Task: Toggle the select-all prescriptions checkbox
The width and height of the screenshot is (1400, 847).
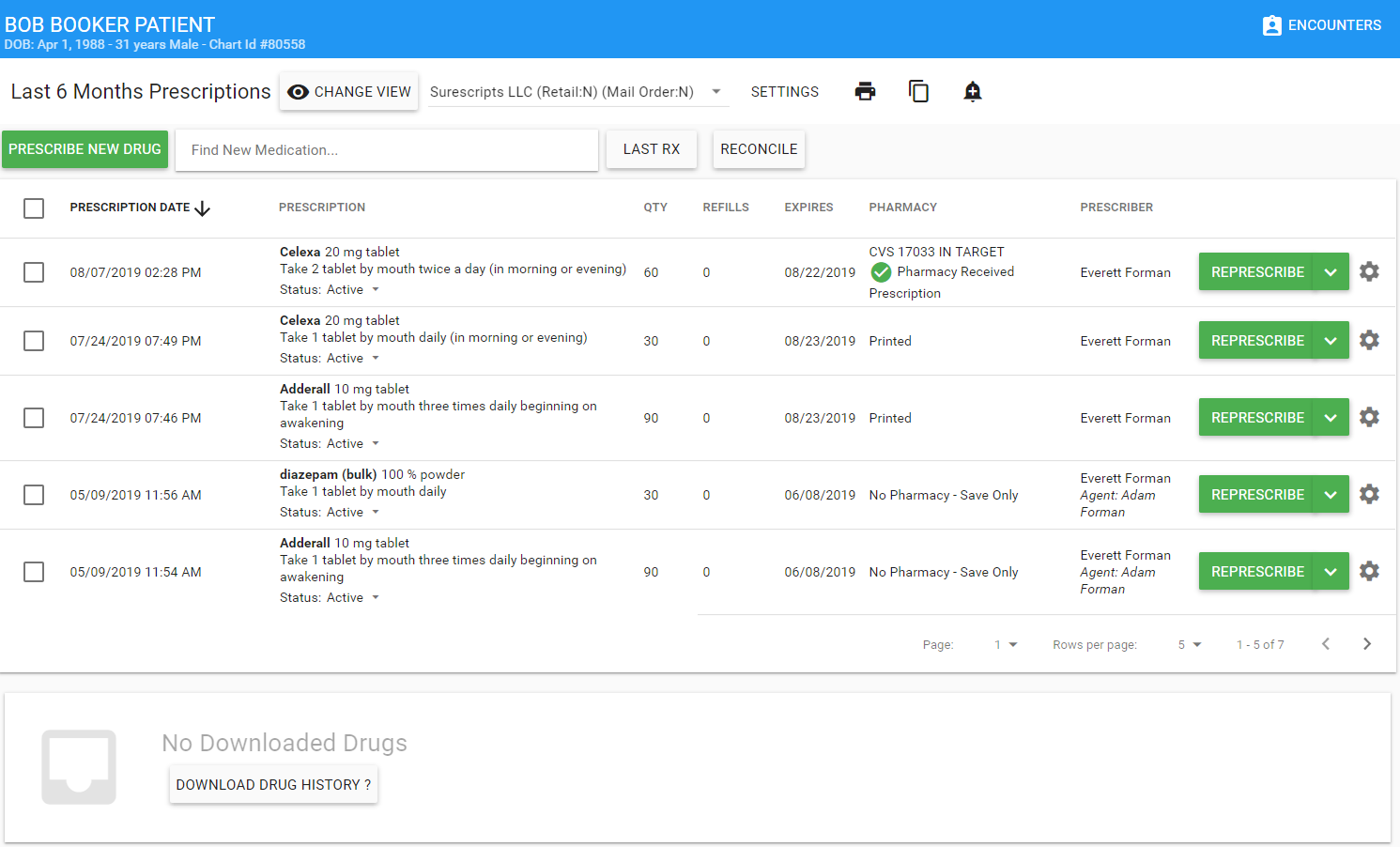Action: click(34, 208)
